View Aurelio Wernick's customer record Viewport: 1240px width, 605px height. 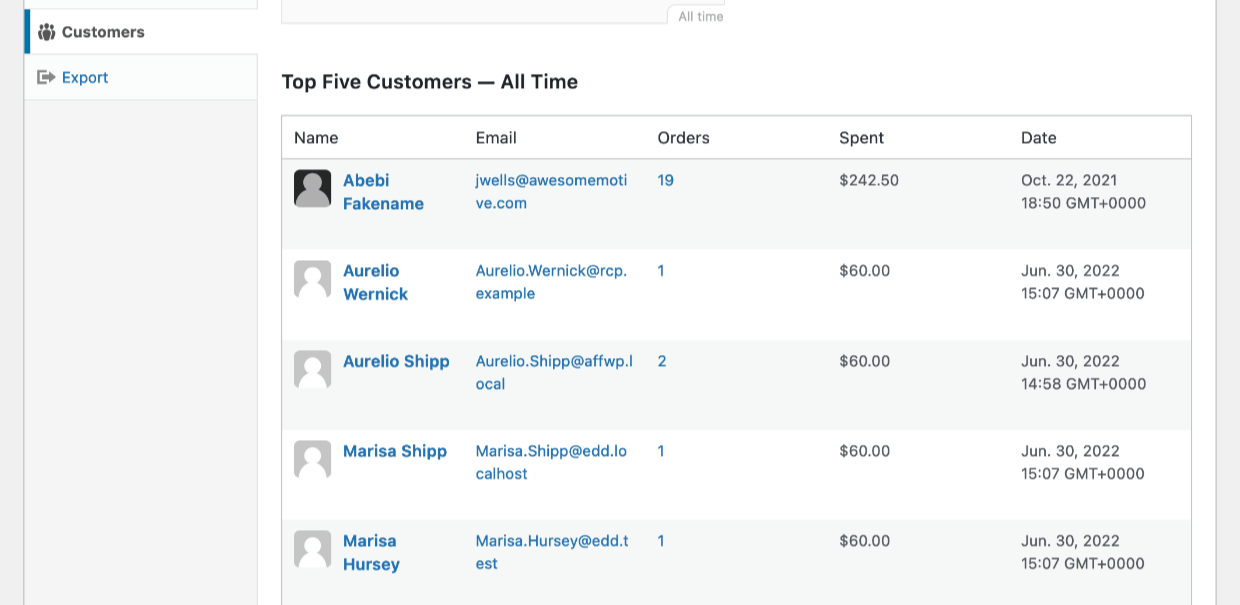tap(375, 282)
